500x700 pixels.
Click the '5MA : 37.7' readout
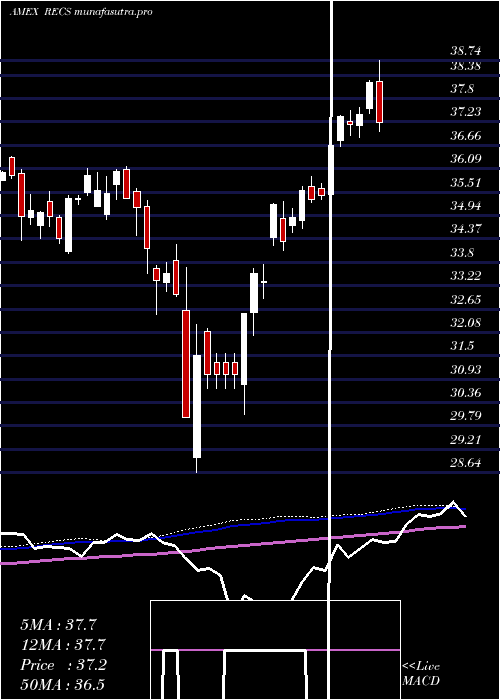(58, 625)
